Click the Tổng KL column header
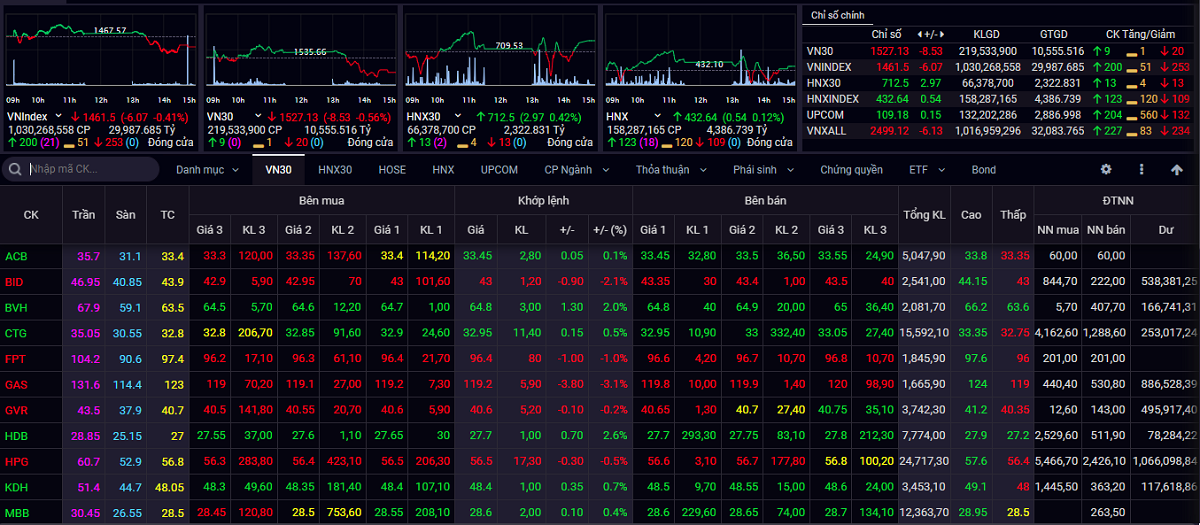The image size is (1200, 525). click(x=924, y=215)
